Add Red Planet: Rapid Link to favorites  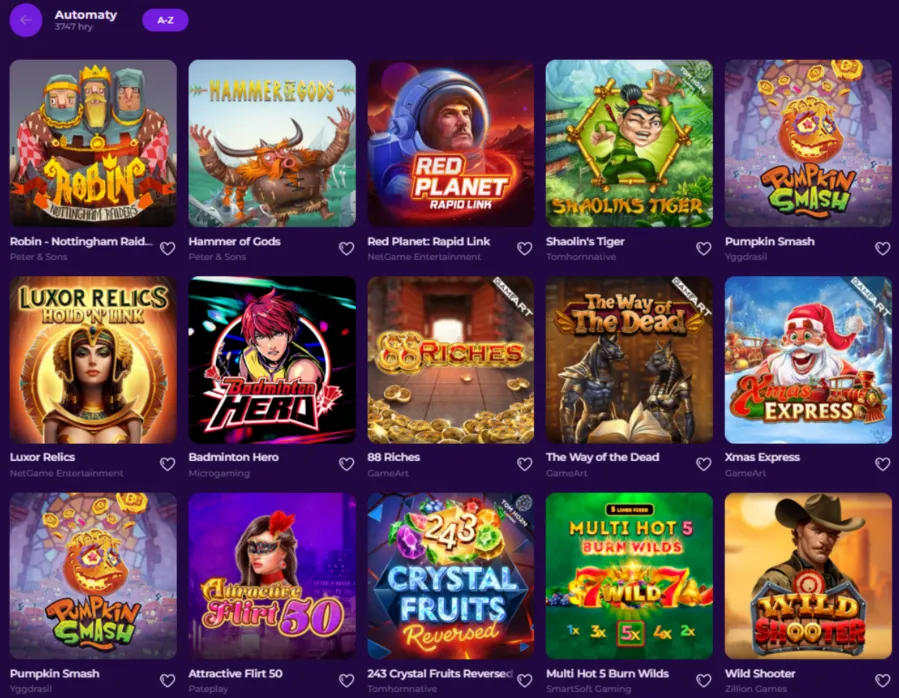tap(525, 248)
